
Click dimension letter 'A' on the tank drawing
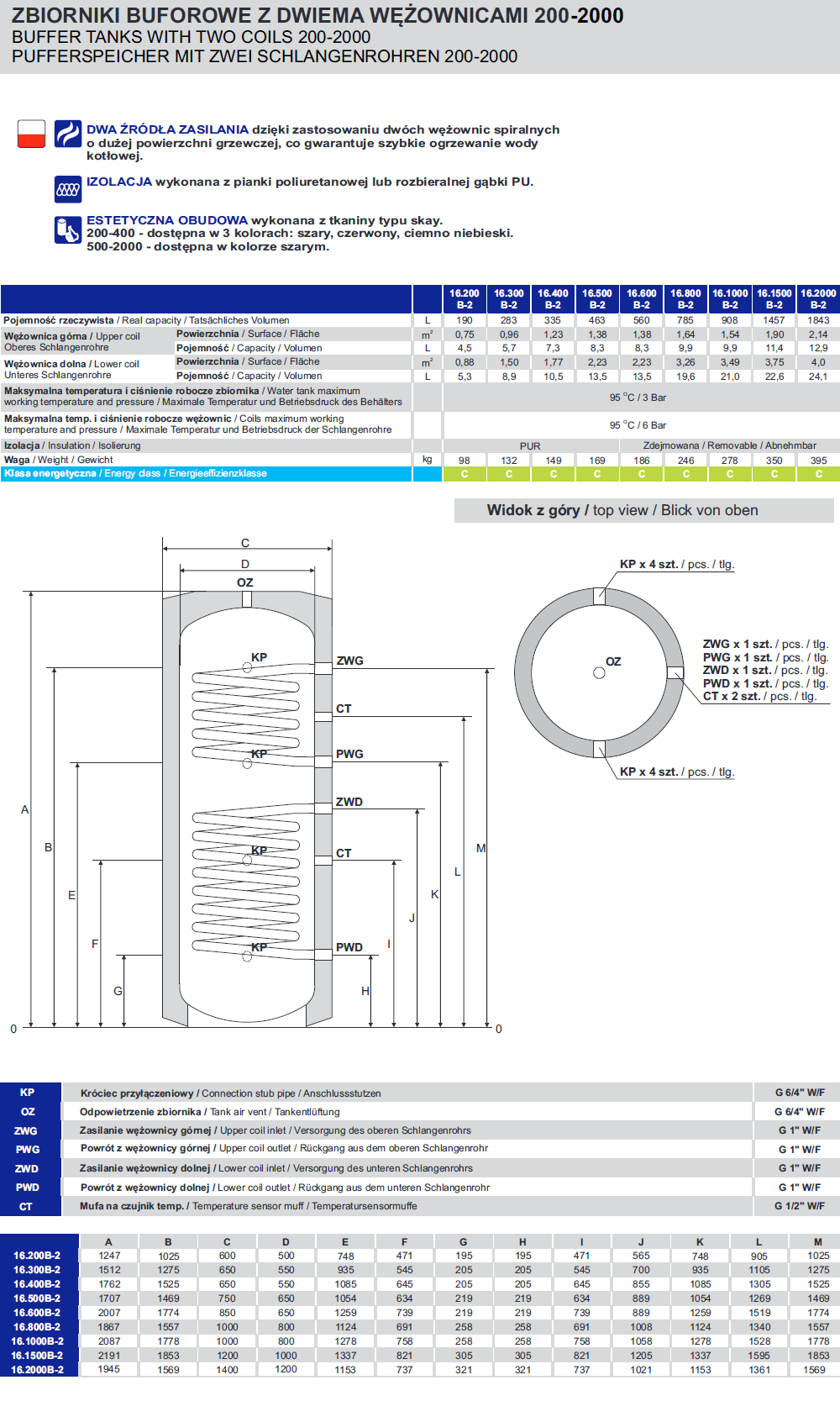(24, 809)
